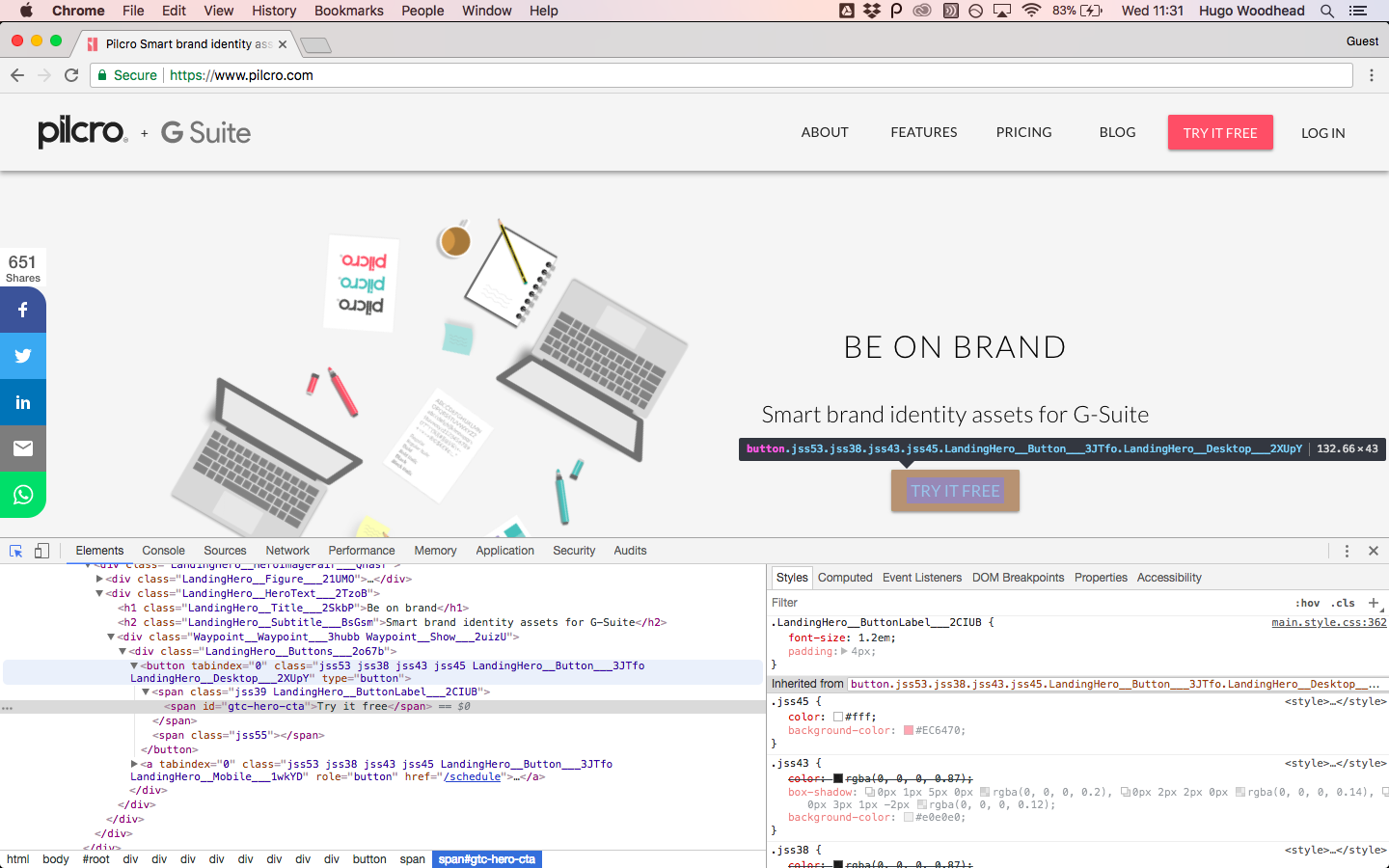
Task: Open main.style.css:362 source link
Action: 1329,623
